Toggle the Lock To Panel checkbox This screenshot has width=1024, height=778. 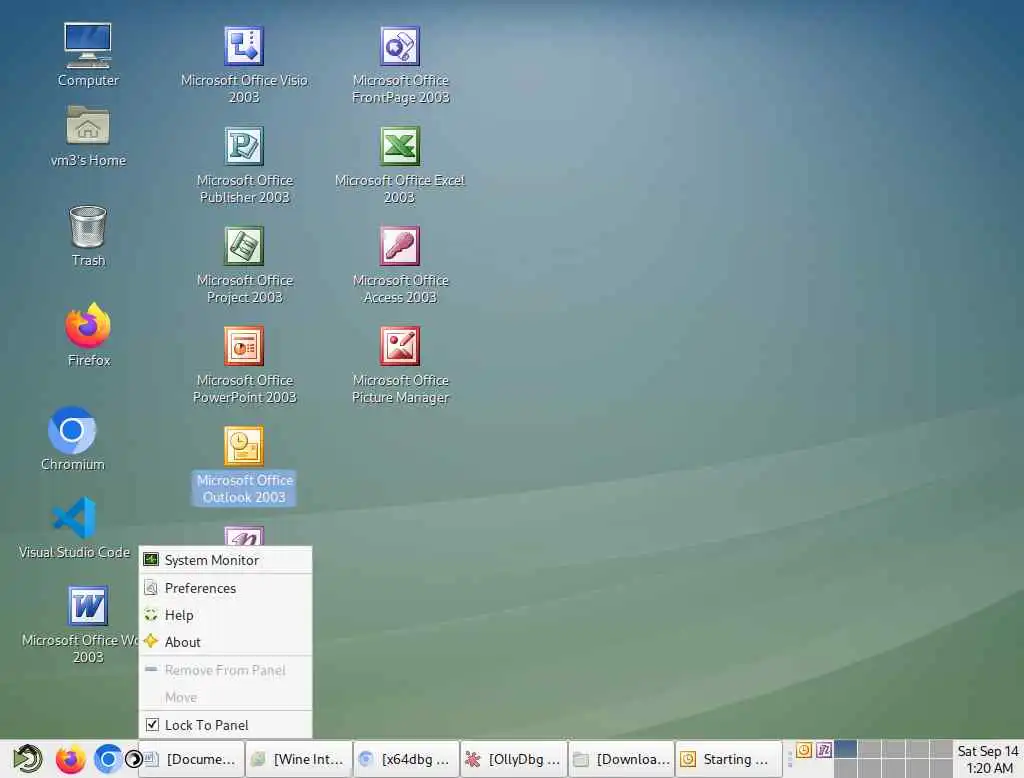152,724
